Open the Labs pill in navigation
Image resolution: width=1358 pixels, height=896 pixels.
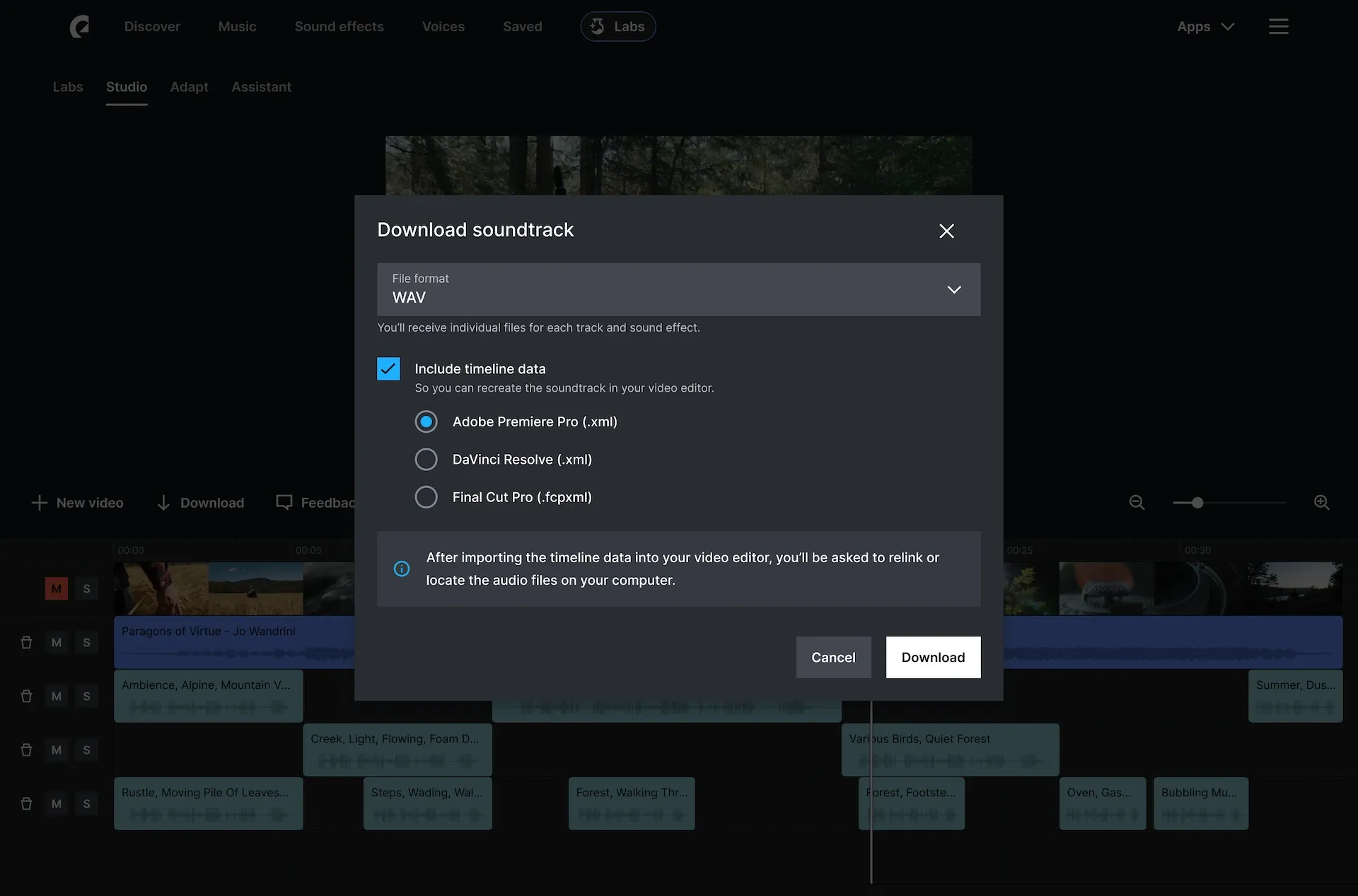[x=617, y=27]
